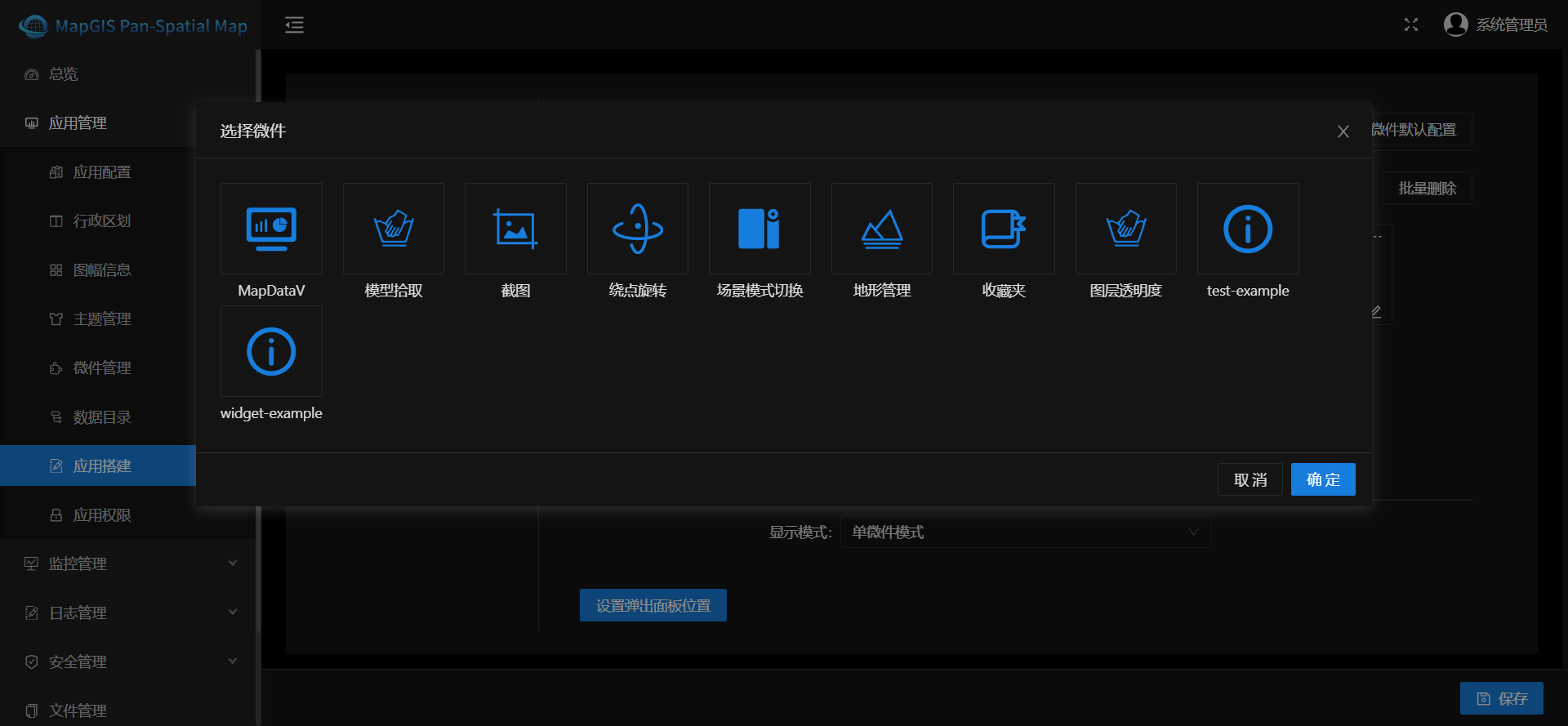Image resolution: width=1568 pixels, height=726 pixels.
Task: Pick the 绕点旋转 rotate widget
Action: (x=638, y=229)
